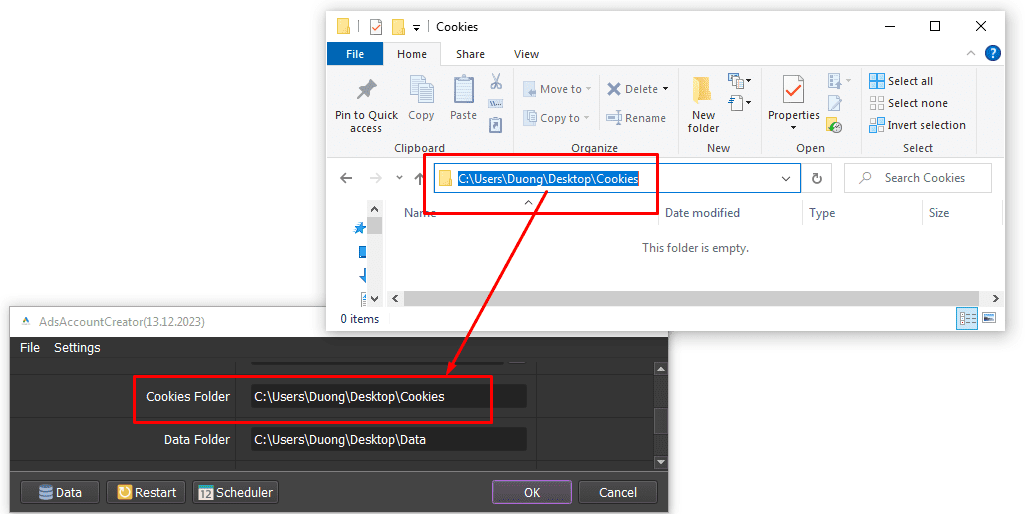The image size is (1025, 514).
Task: Click the Easy access icon
Action: tap(739, 103)
